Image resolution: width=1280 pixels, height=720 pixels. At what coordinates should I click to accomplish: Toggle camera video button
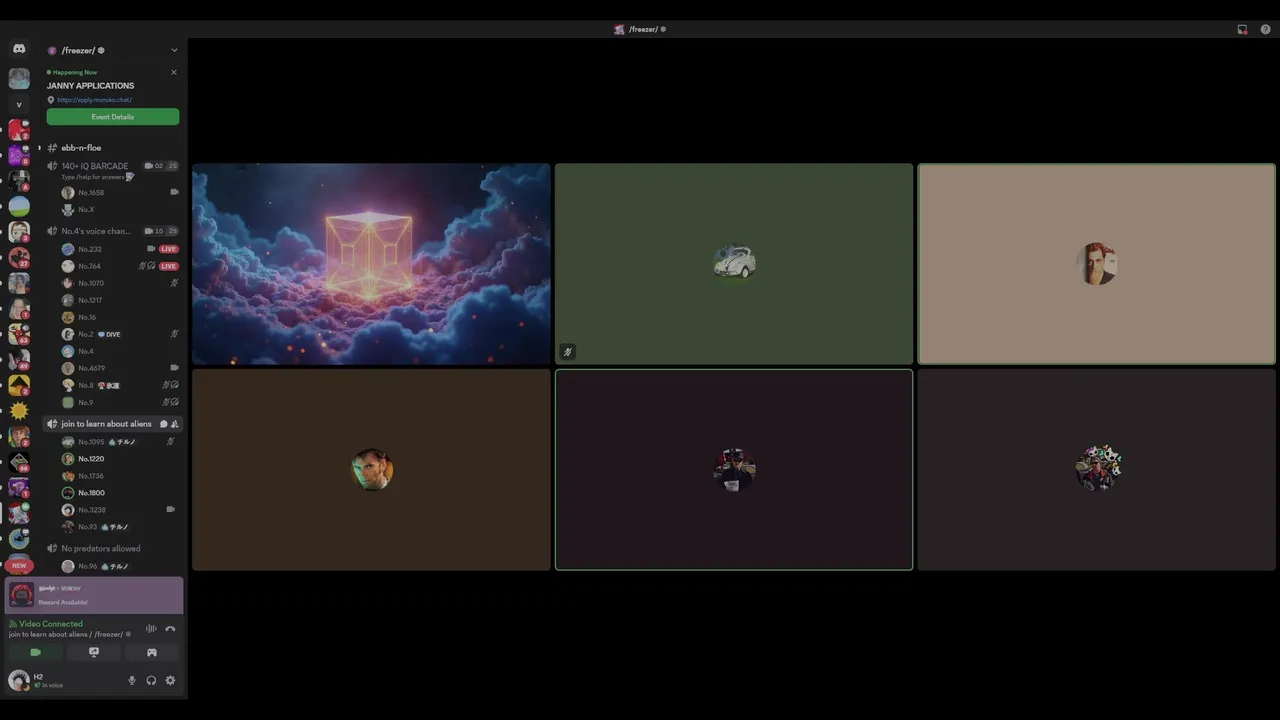pos(36,652)
